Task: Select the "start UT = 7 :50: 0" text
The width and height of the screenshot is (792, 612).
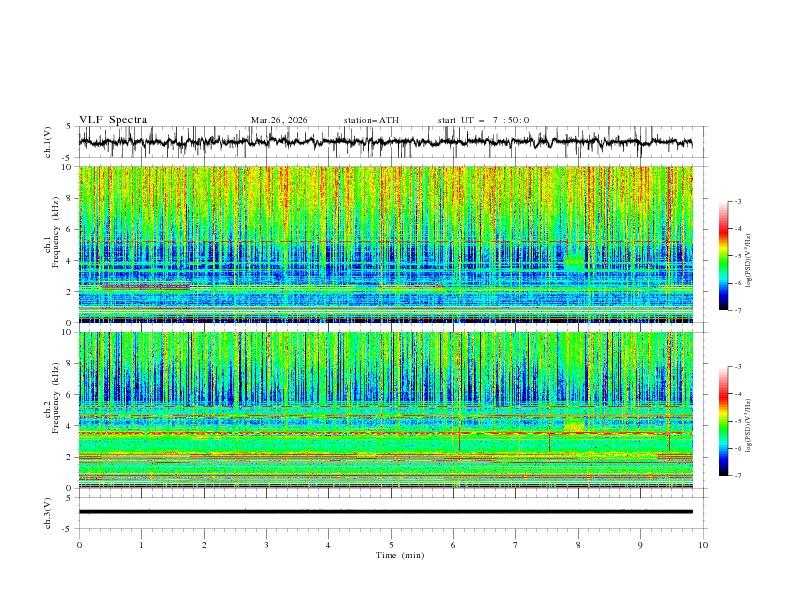Action: (x=483, y=120)
